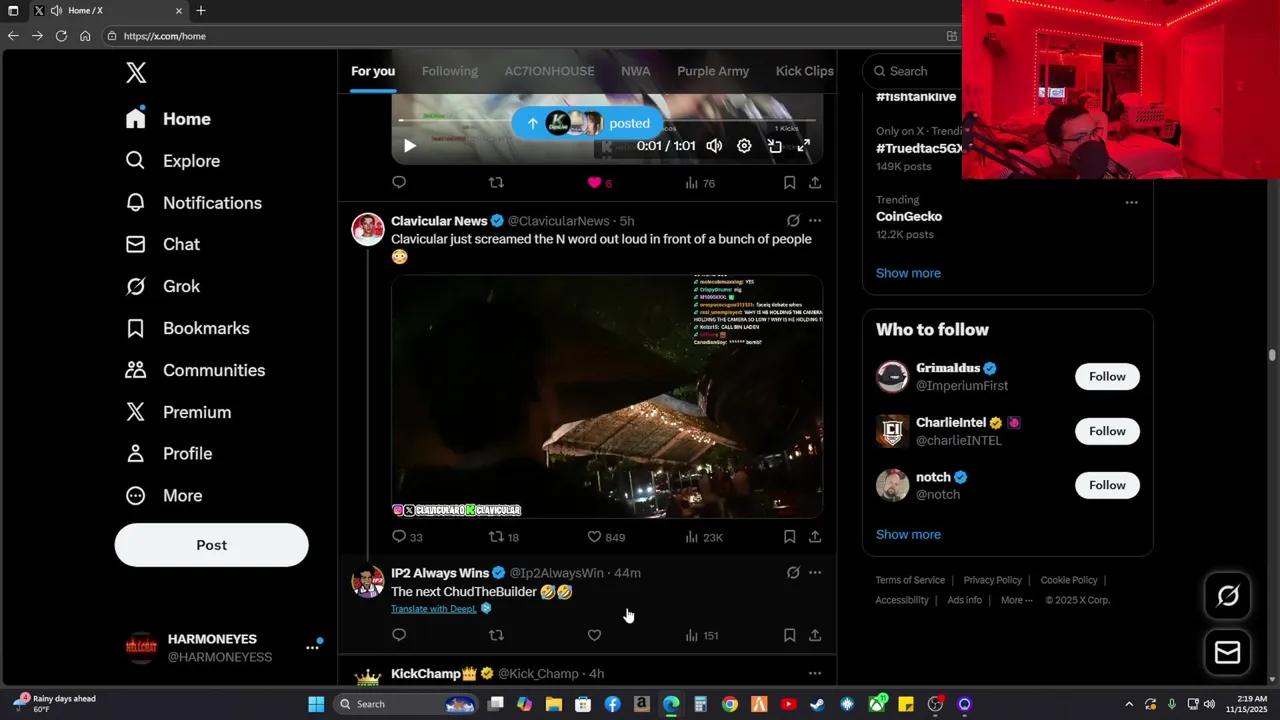Reply to the top video post
Image resolution: width=1280 pixels, height=720 pixels.
399,183
